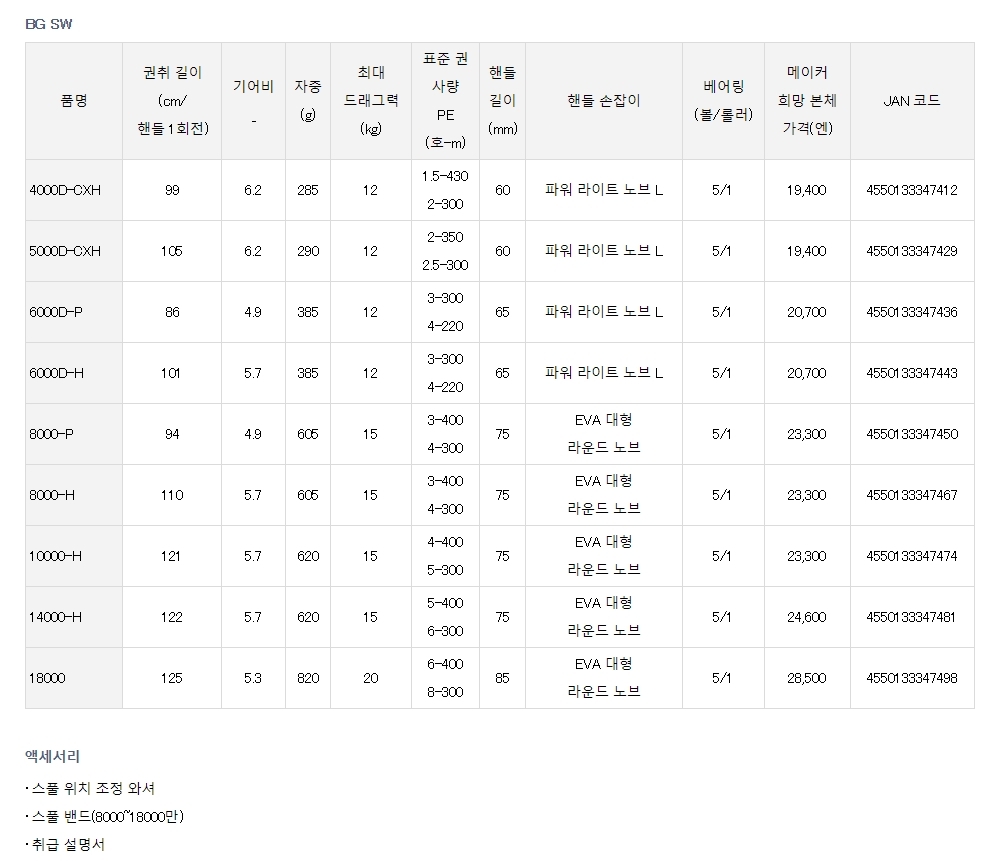Click JAN code 4550133347450
The image size is (1003, 861).
pos(911,434)
